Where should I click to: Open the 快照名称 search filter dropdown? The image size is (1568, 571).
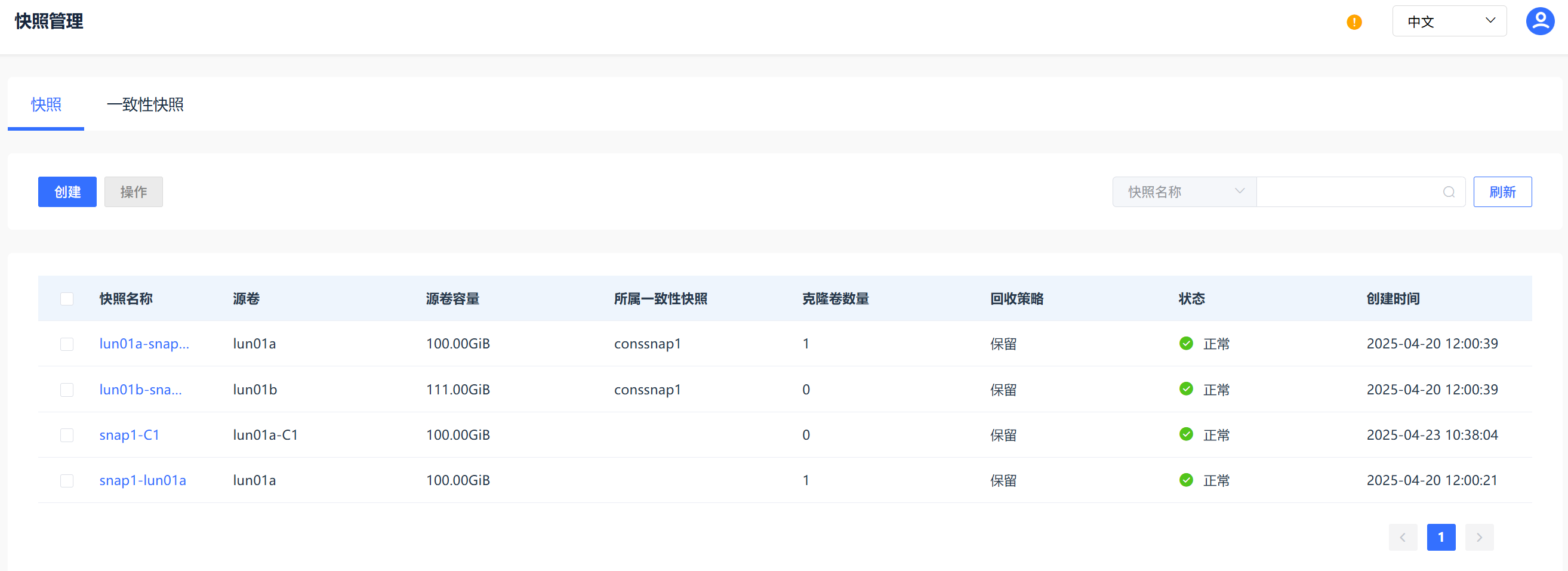pyautogui.click(x=1184, y=192)
